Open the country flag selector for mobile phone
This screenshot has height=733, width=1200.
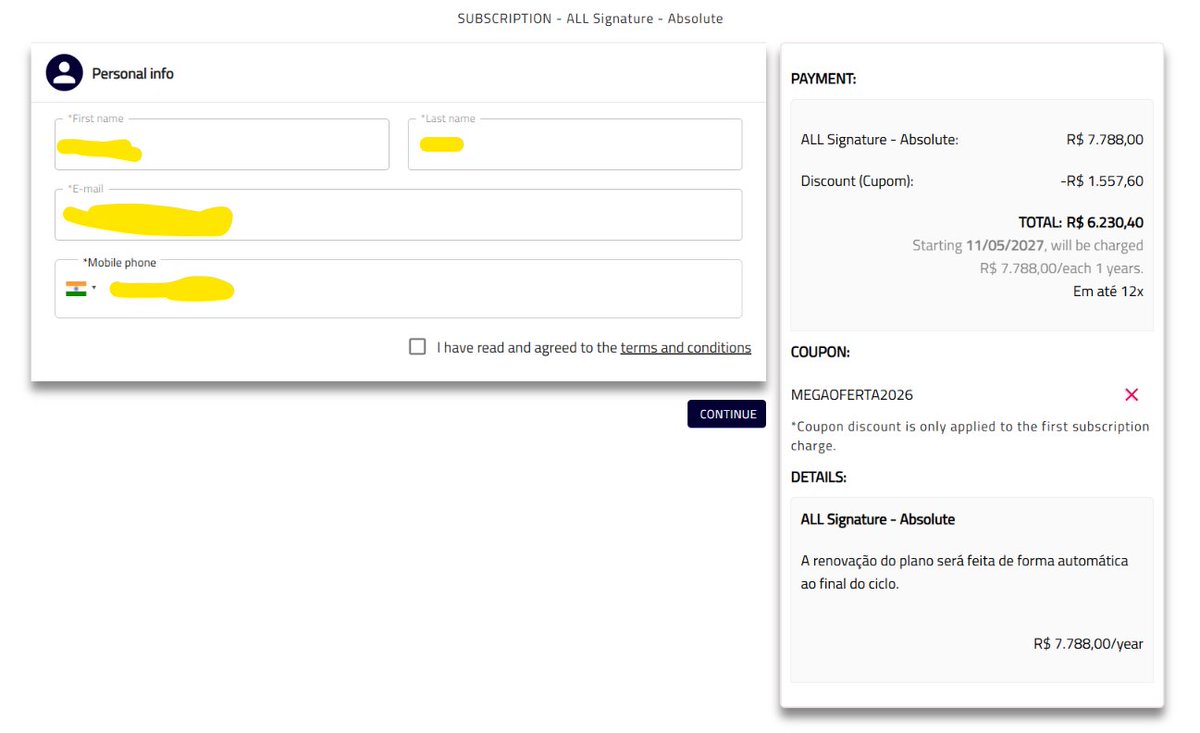(81, 289)
